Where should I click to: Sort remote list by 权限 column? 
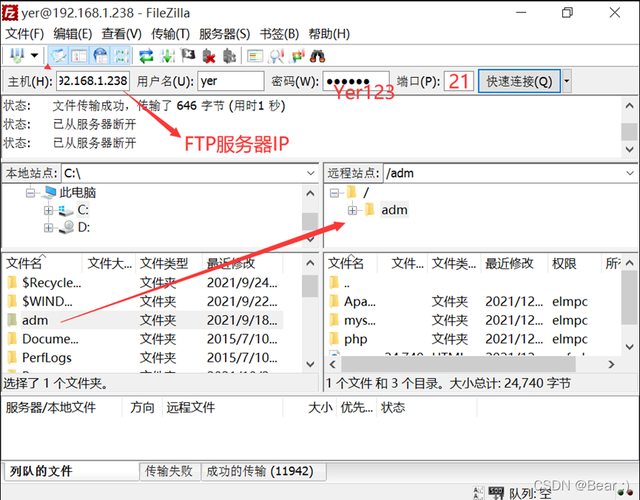[573, 263]
